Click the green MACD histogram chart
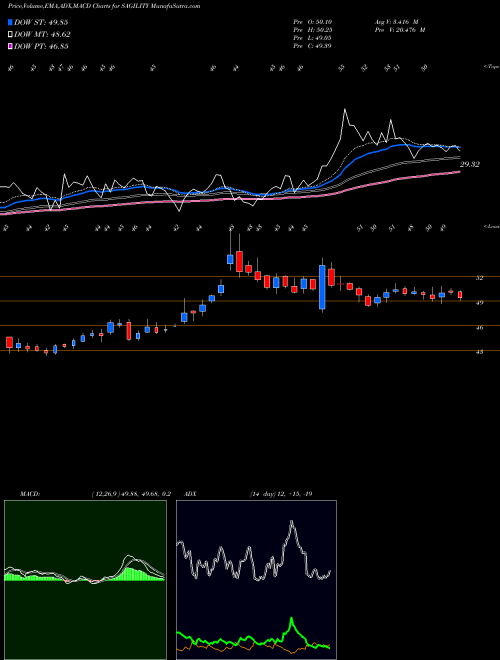This screenshot has width=500, height=660. click(x=85, y=580)
